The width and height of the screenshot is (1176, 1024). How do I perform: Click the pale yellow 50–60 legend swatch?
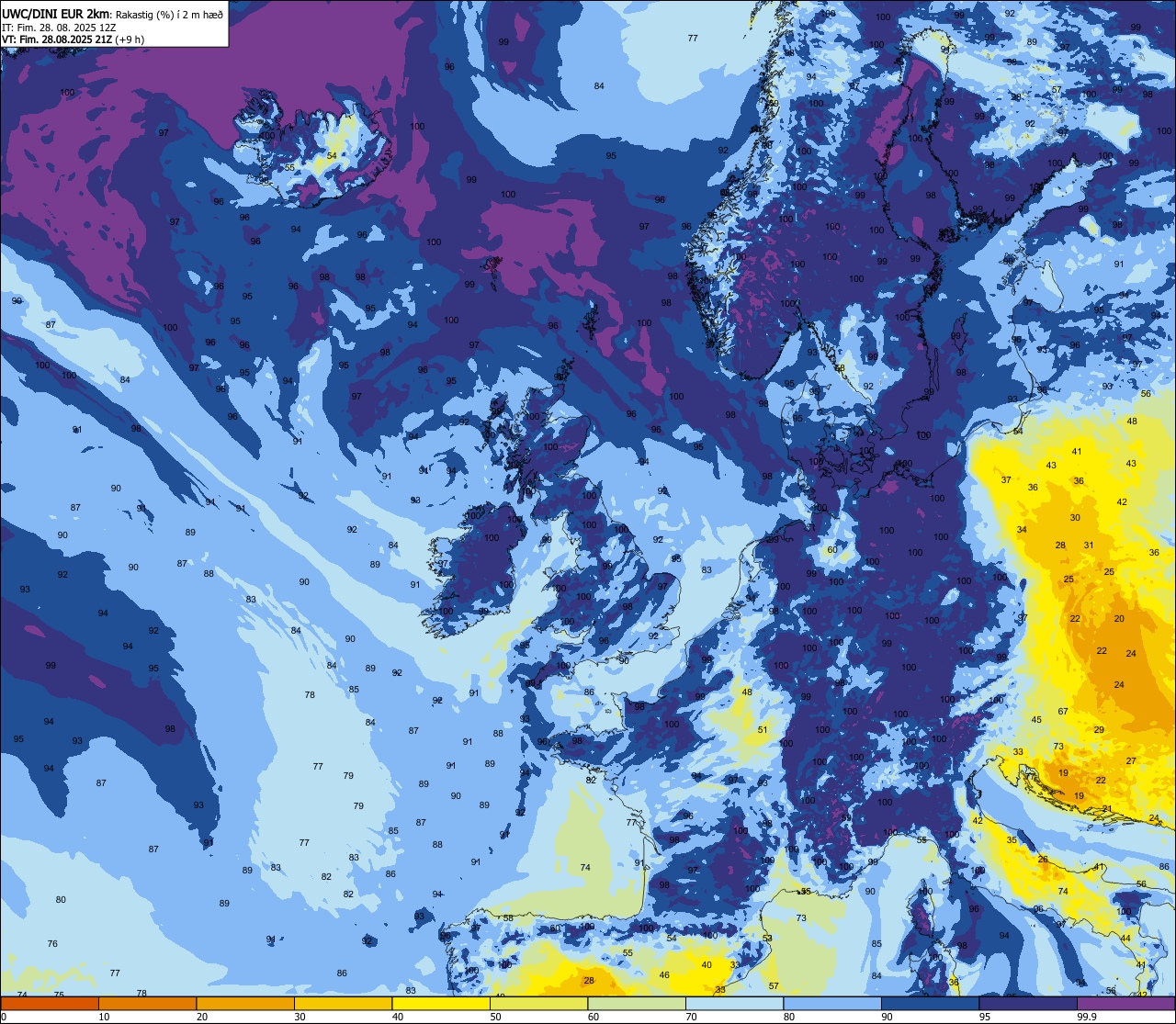tap(538, 1003)
